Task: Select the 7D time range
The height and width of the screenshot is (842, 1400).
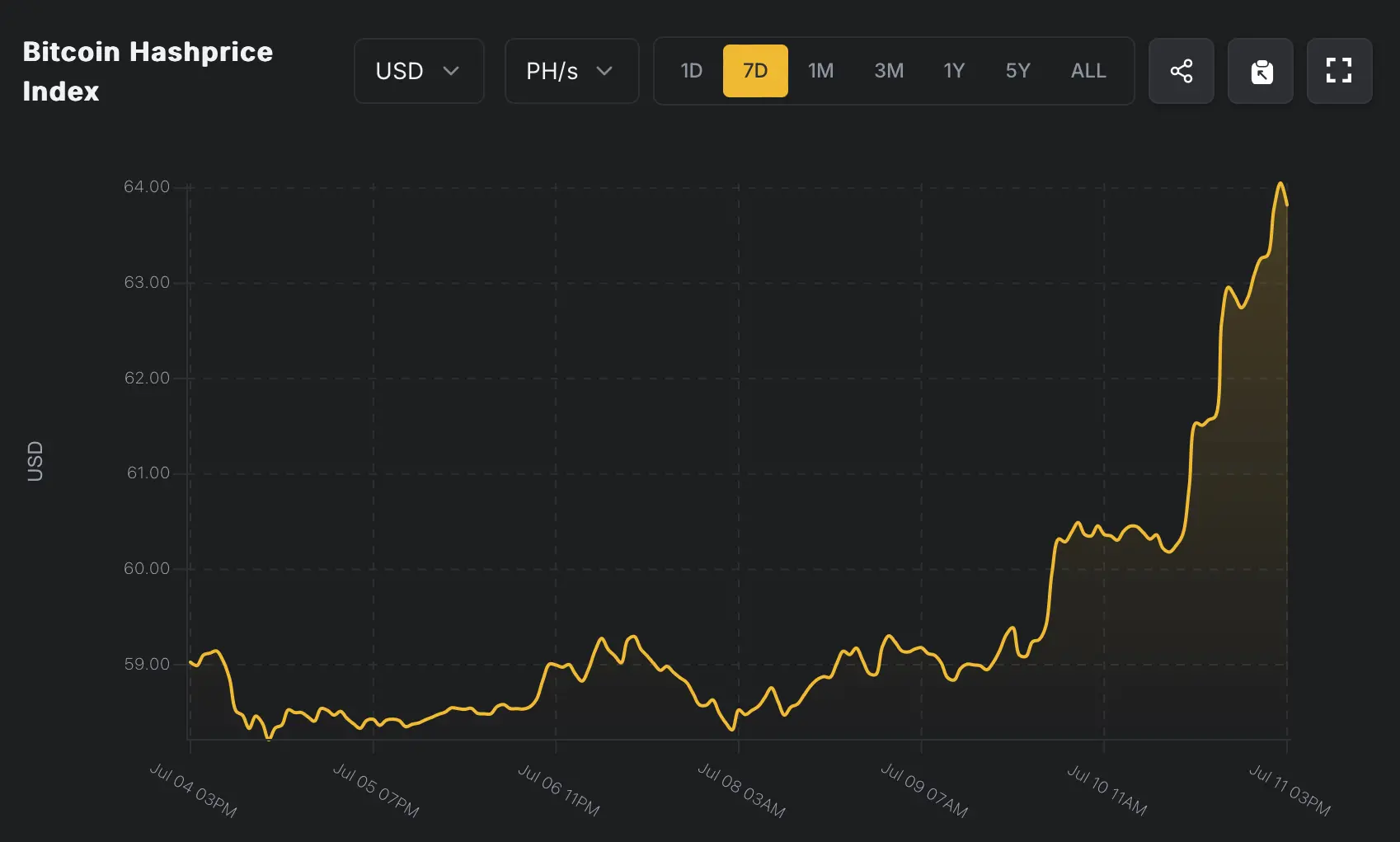Action: coord(755,71)
